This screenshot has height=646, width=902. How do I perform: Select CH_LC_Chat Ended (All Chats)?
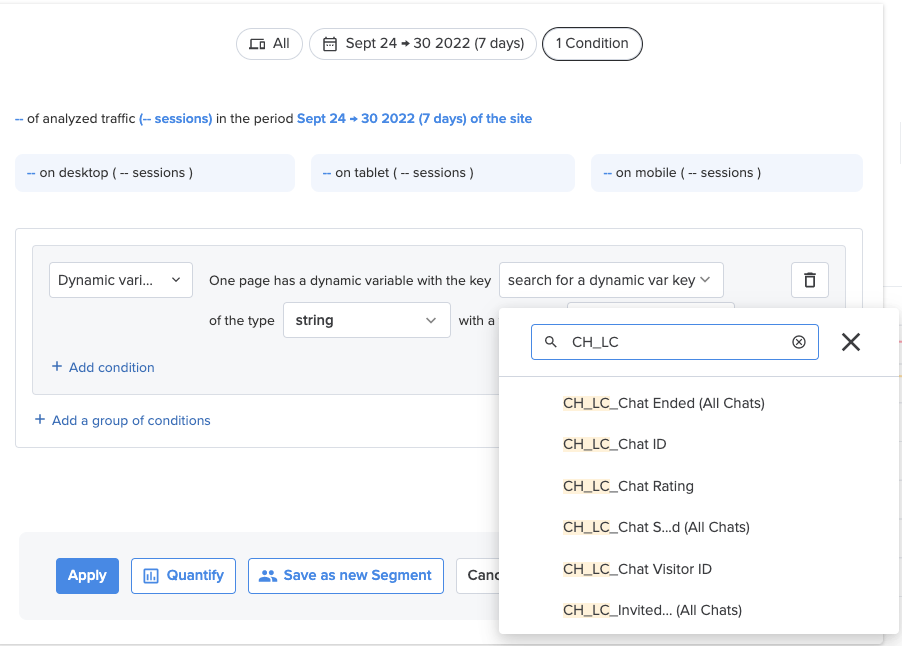click(663, 403)
